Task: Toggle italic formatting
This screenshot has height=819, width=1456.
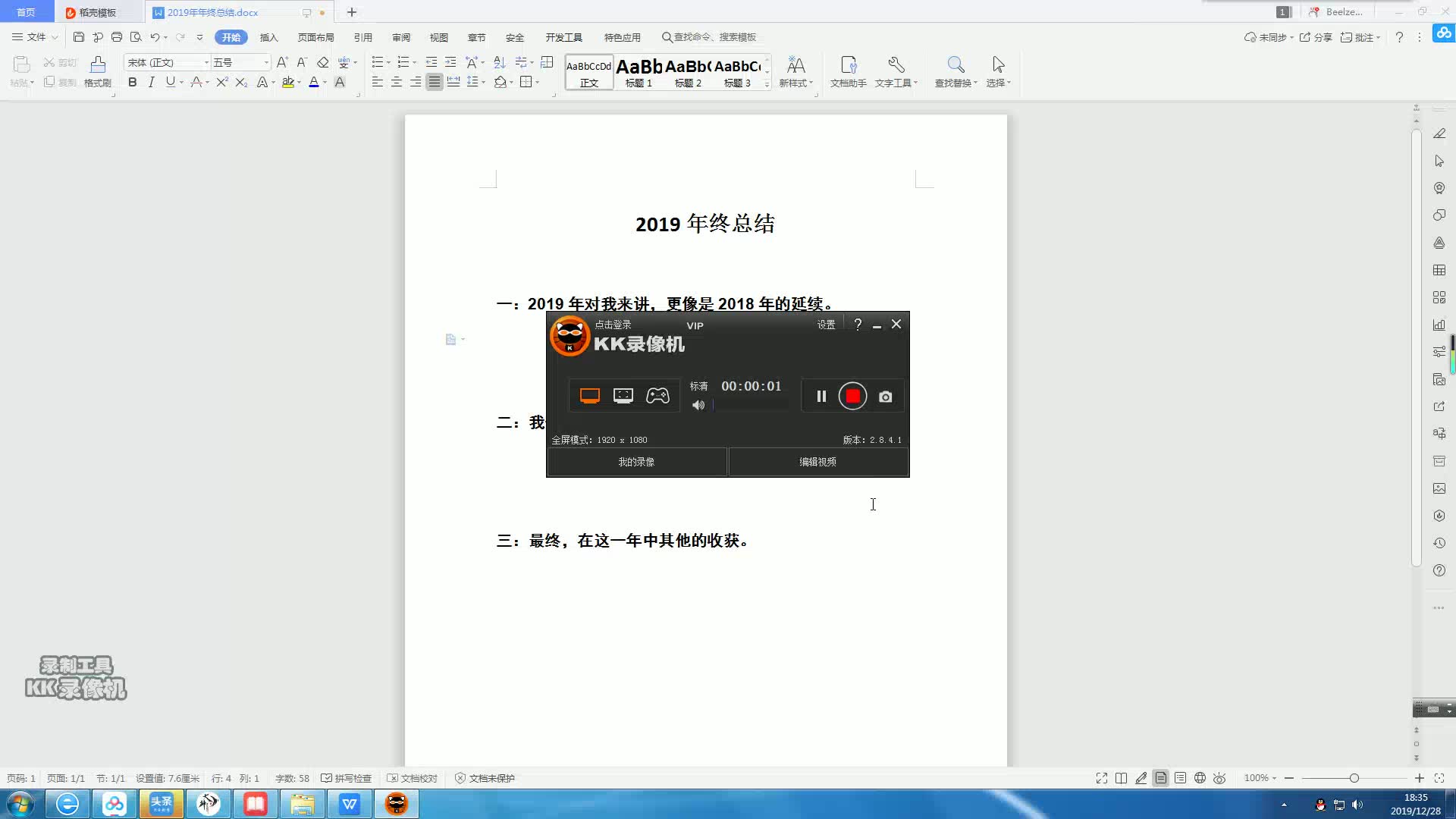Action: [x=151, y=82]
